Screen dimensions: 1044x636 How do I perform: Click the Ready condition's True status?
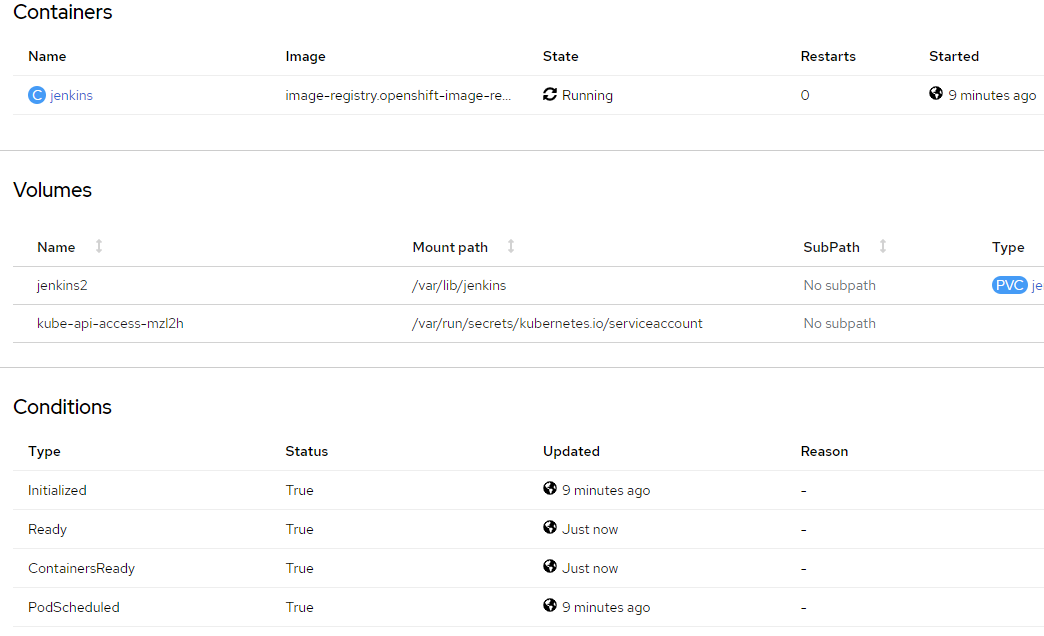point(298,528)
